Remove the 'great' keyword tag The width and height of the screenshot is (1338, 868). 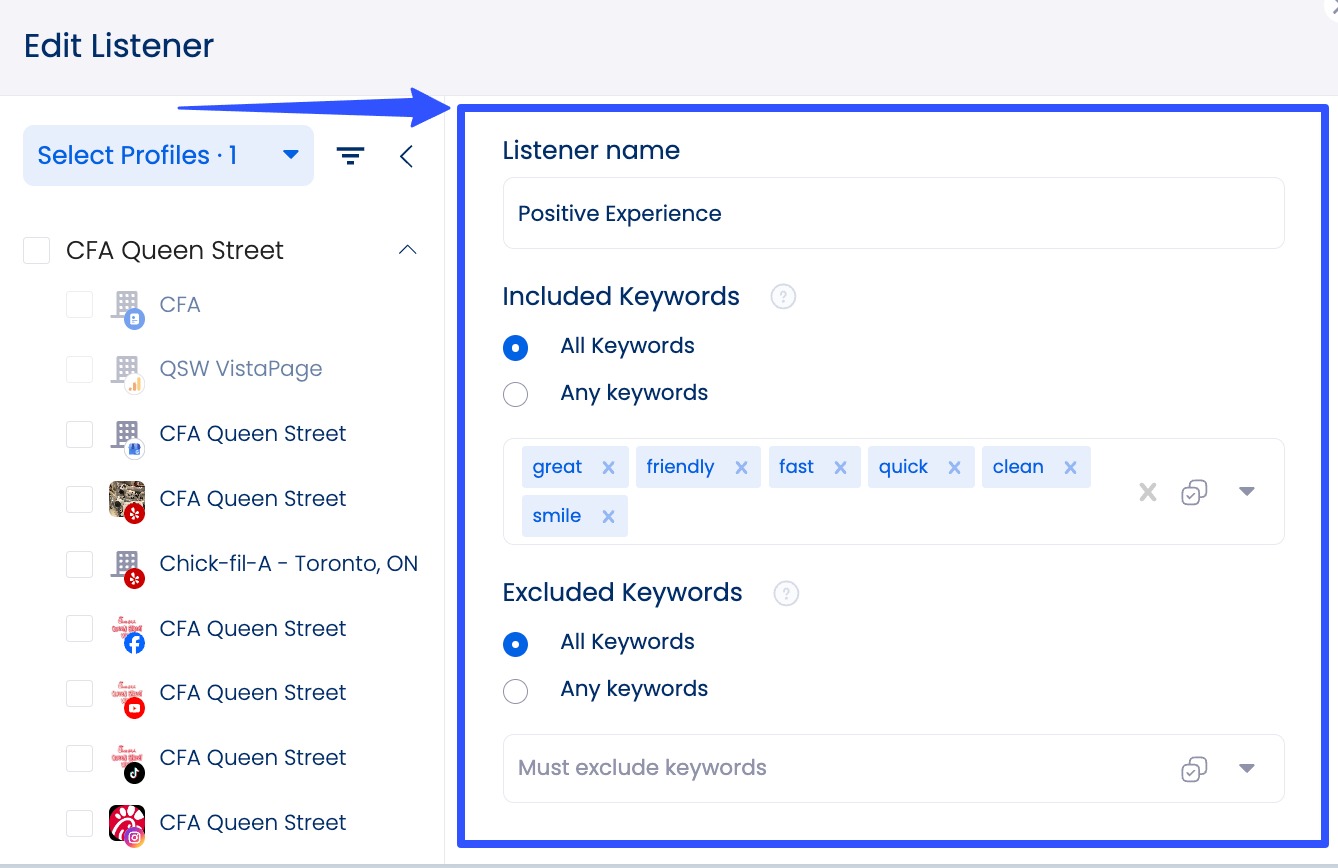[x=608, y=467]
